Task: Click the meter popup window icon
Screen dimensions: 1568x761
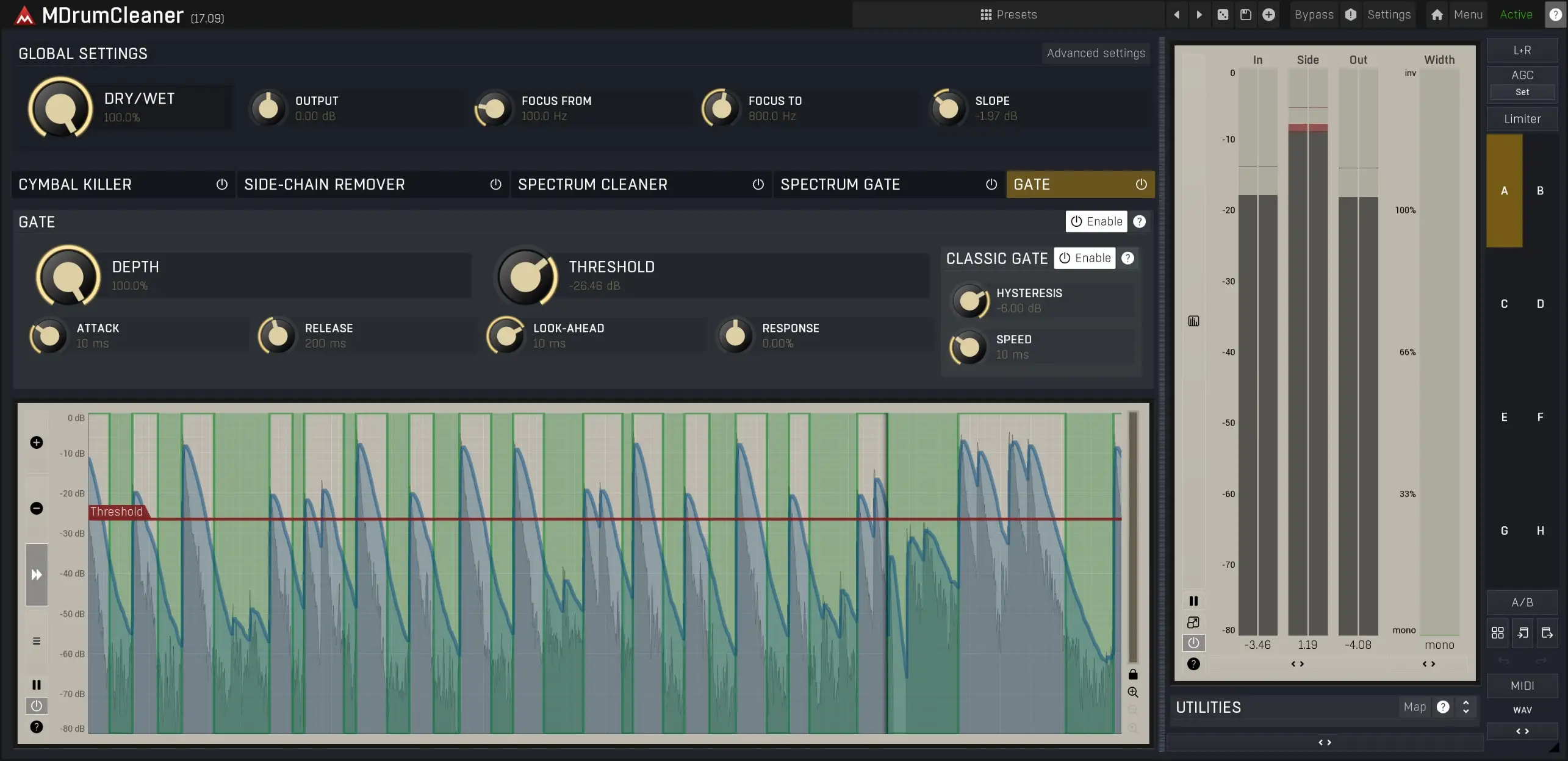Action: click(1193, 622)
